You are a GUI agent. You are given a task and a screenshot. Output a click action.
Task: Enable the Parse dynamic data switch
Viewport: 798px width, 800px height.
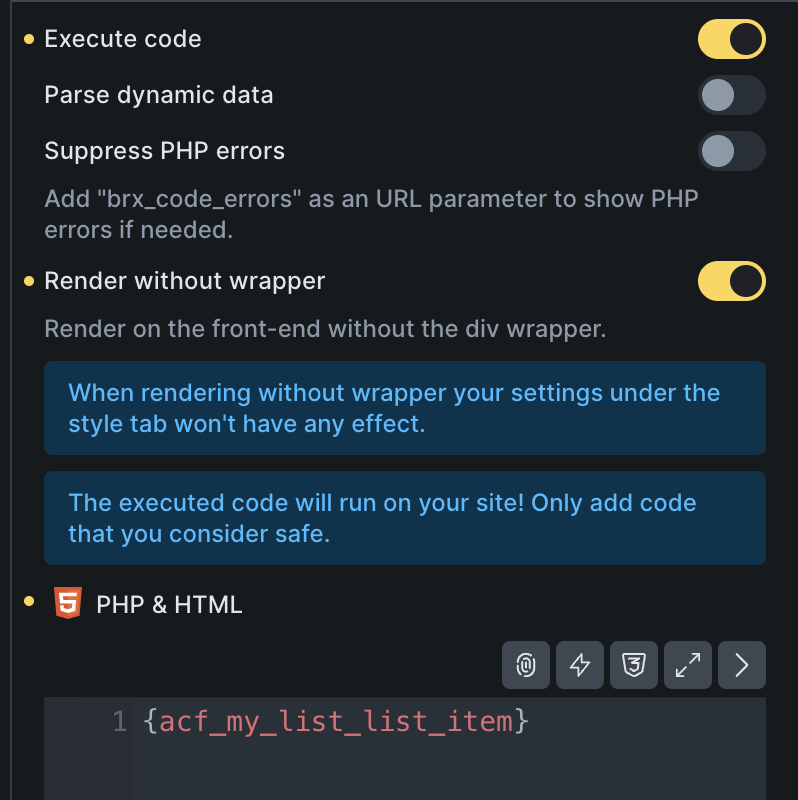[x=731, y=96]
